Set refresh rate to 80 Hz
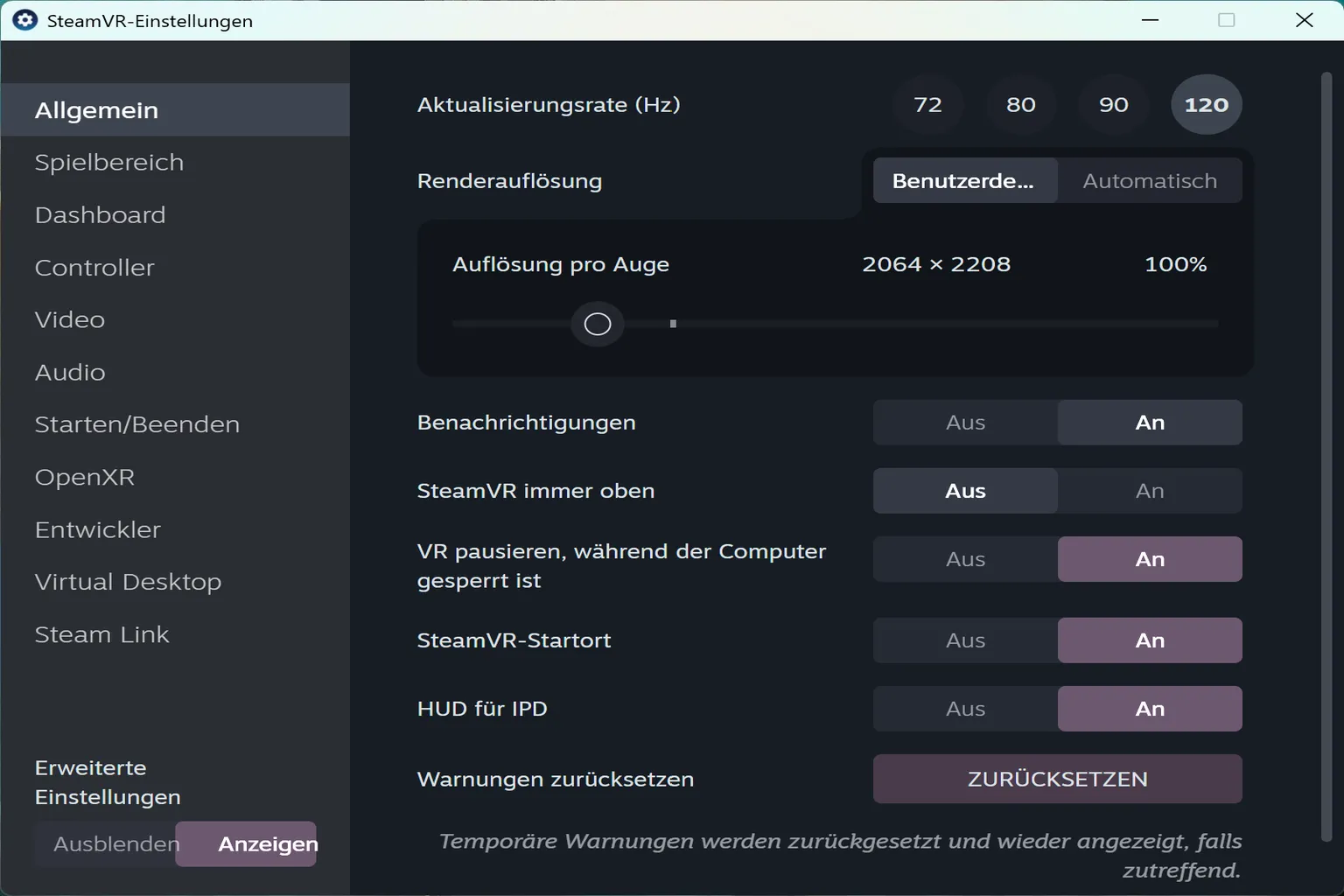 1021,105
